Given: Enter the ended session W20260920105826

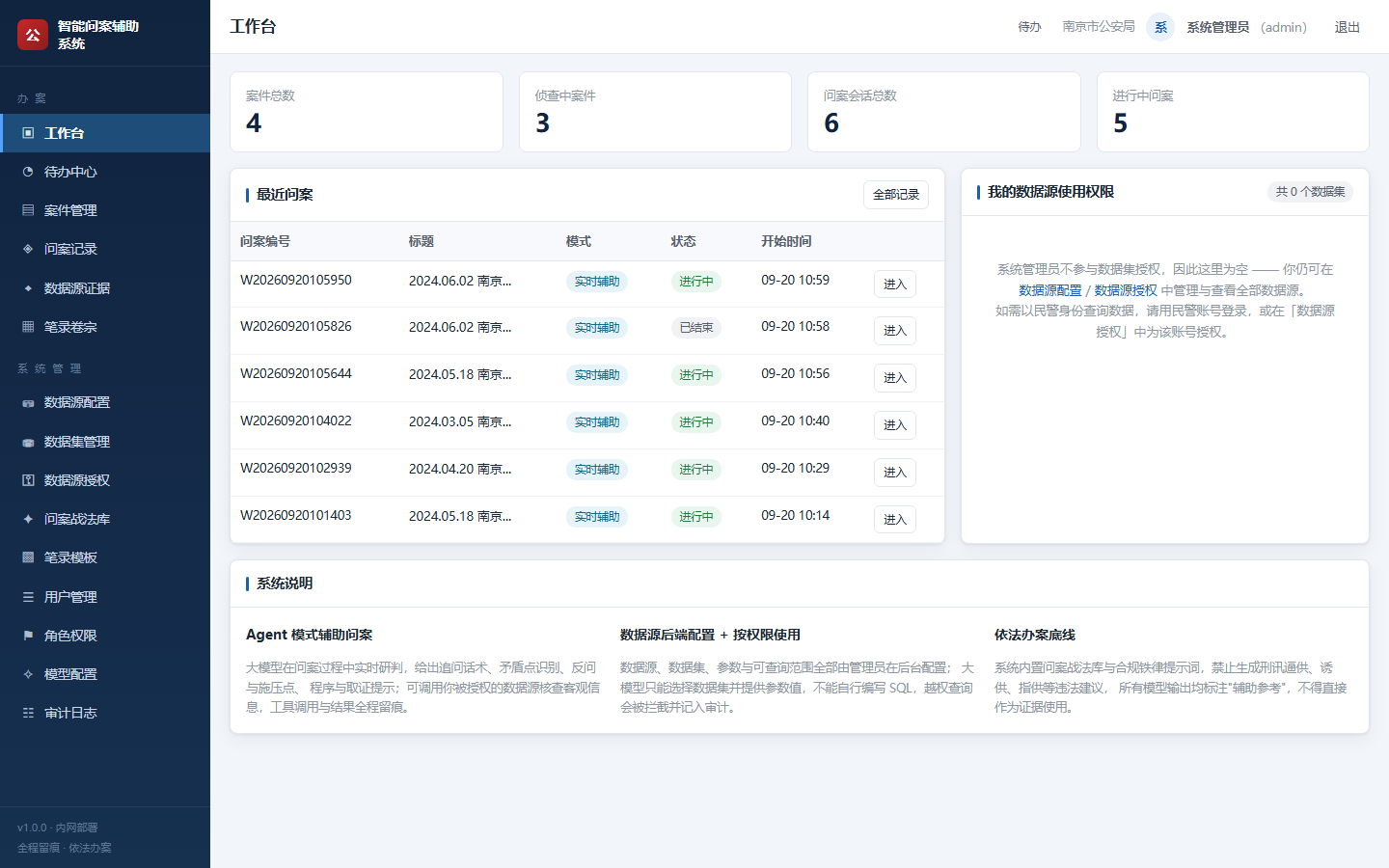Looking at the screenshot, I should point(895,331).
